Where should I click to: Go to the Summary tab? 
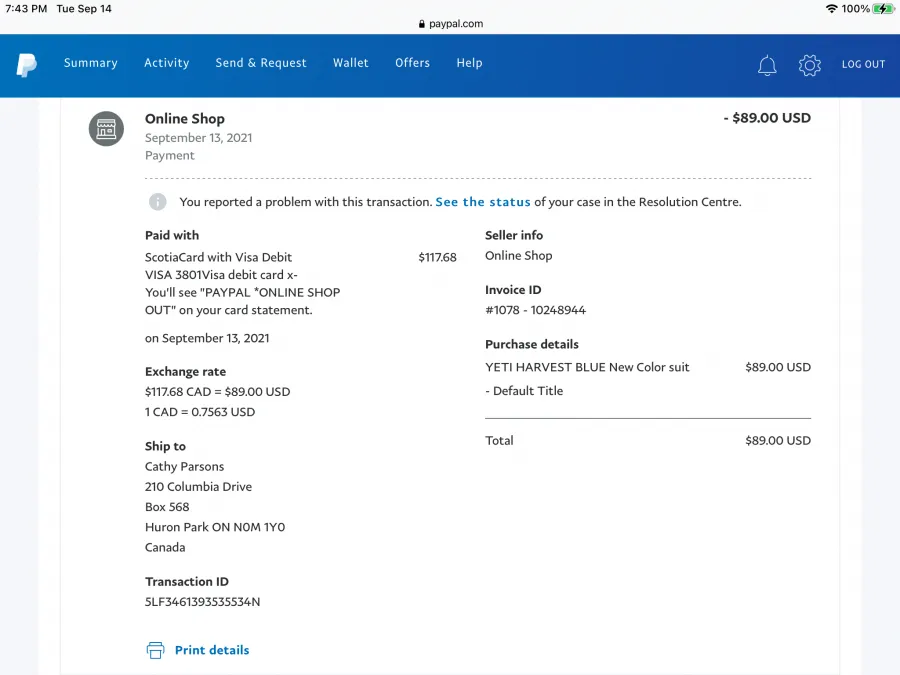(91, 63)
